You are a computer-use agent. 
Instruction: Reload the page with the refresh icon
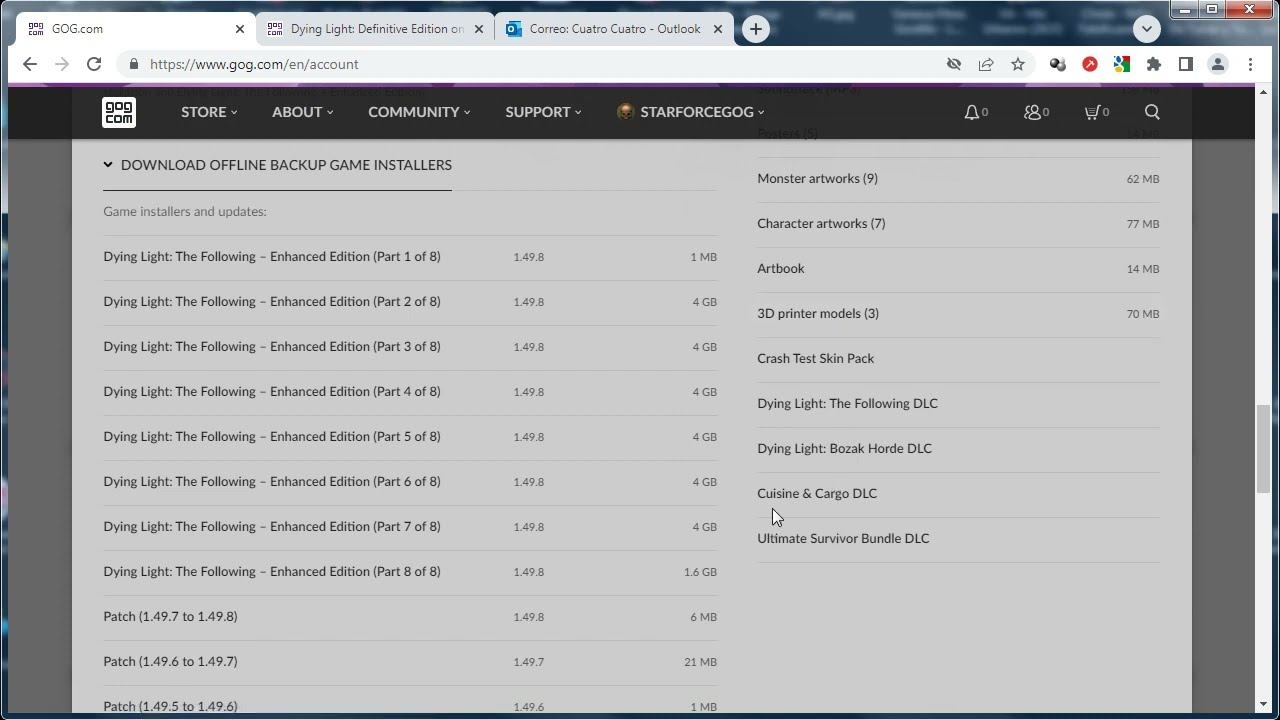tap(94, 64)
